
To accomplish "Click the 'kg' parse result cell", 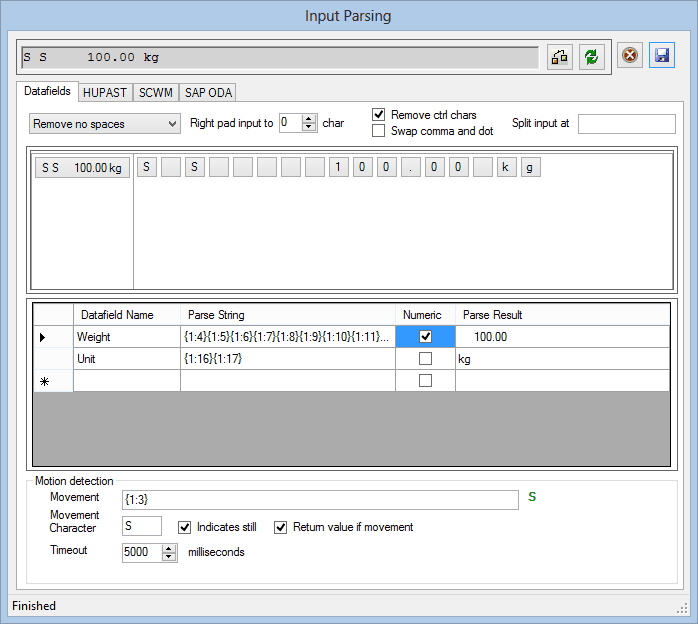I will tap(562, 359).
